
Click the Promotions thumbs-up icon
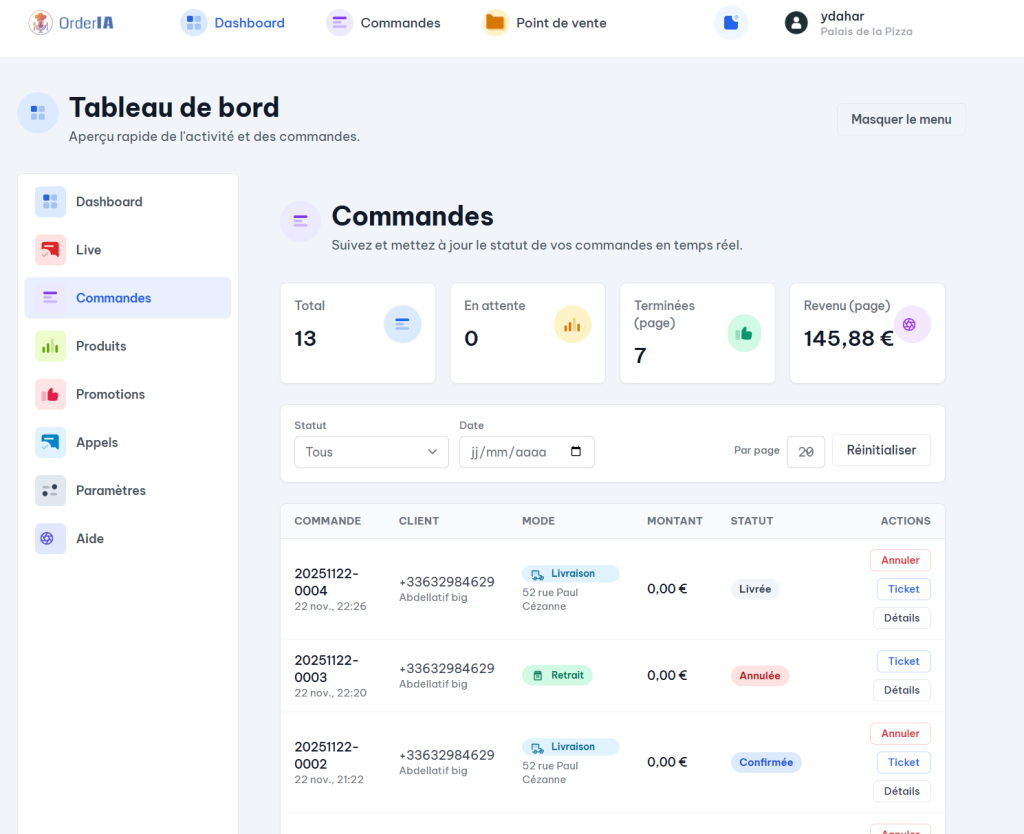point(50,394)
